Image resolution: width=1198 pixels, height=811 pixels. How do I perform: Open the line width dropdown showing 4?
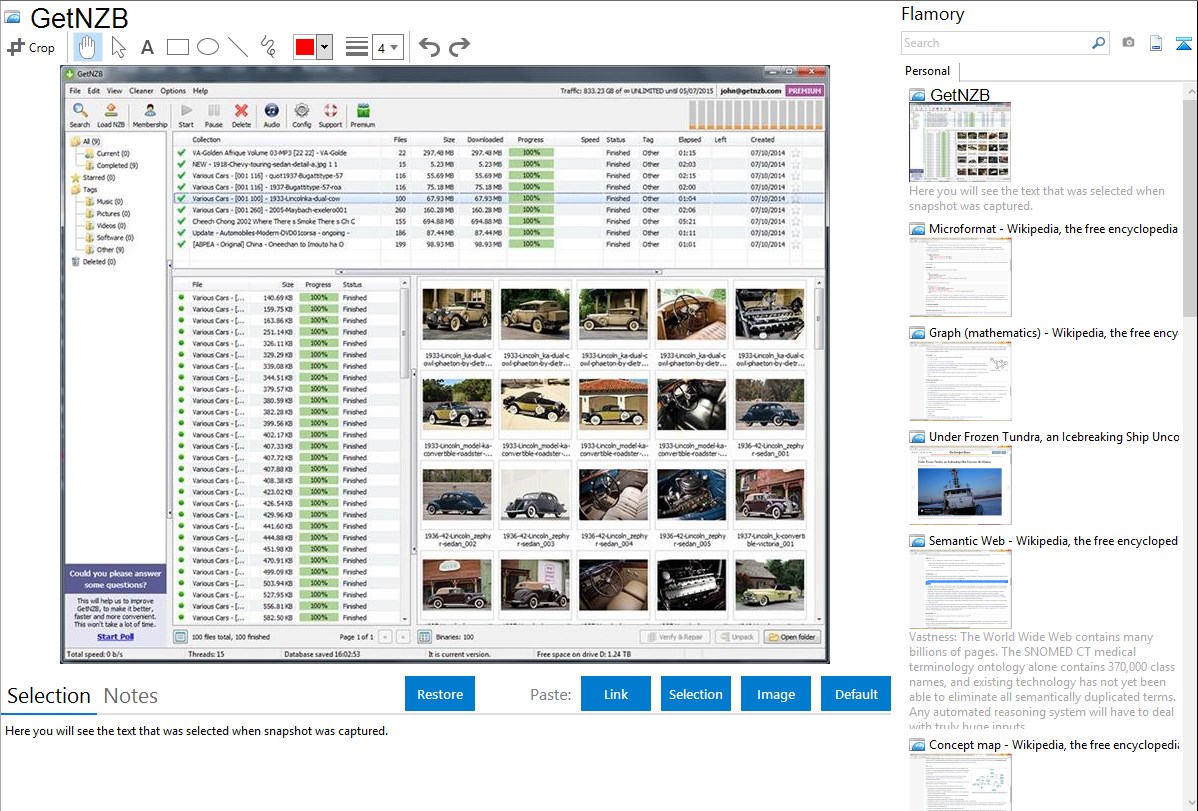tap(388, 47)
